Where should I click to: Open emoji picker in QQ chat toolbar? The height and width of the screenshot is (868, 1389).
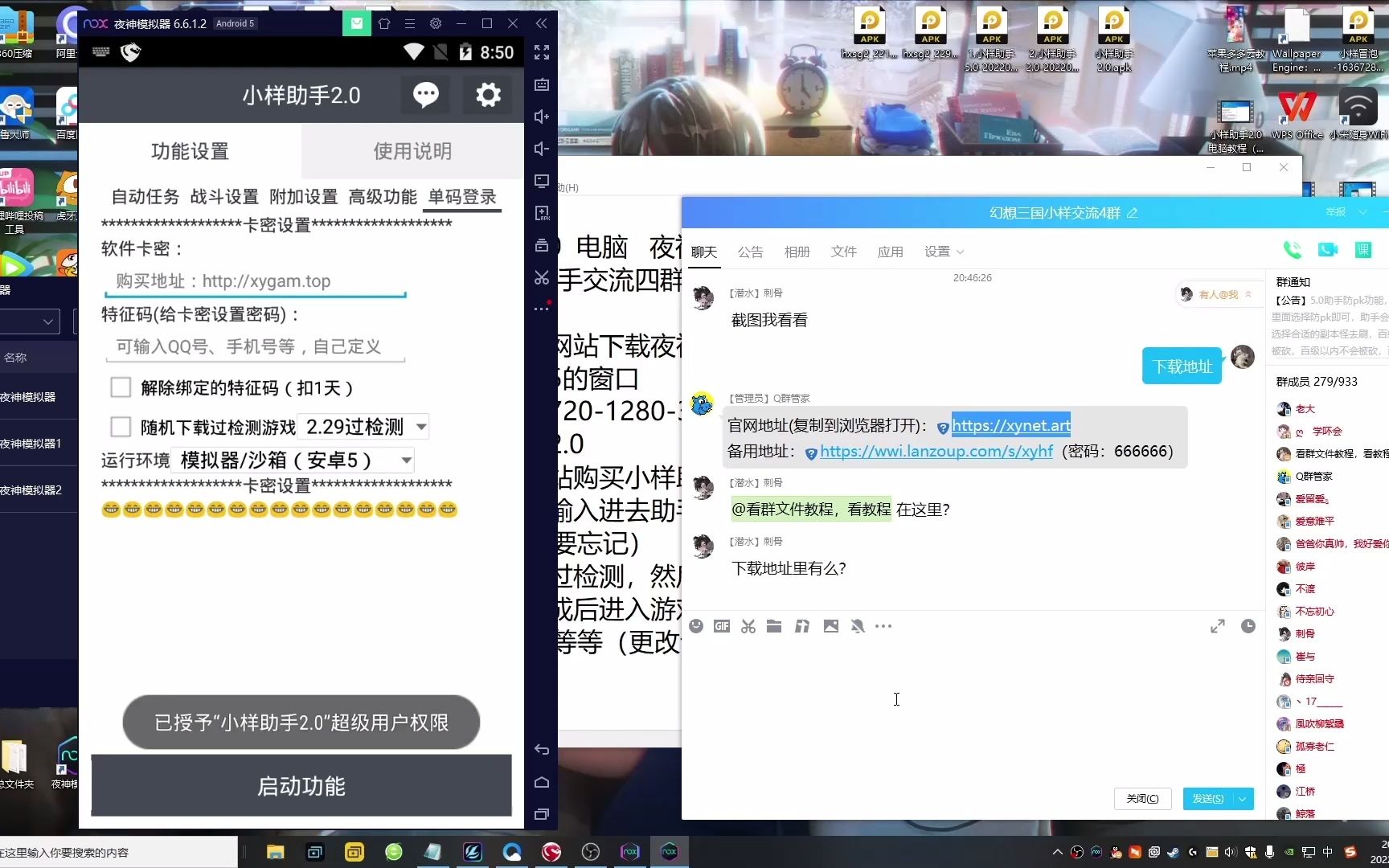(x=696, y=626)
